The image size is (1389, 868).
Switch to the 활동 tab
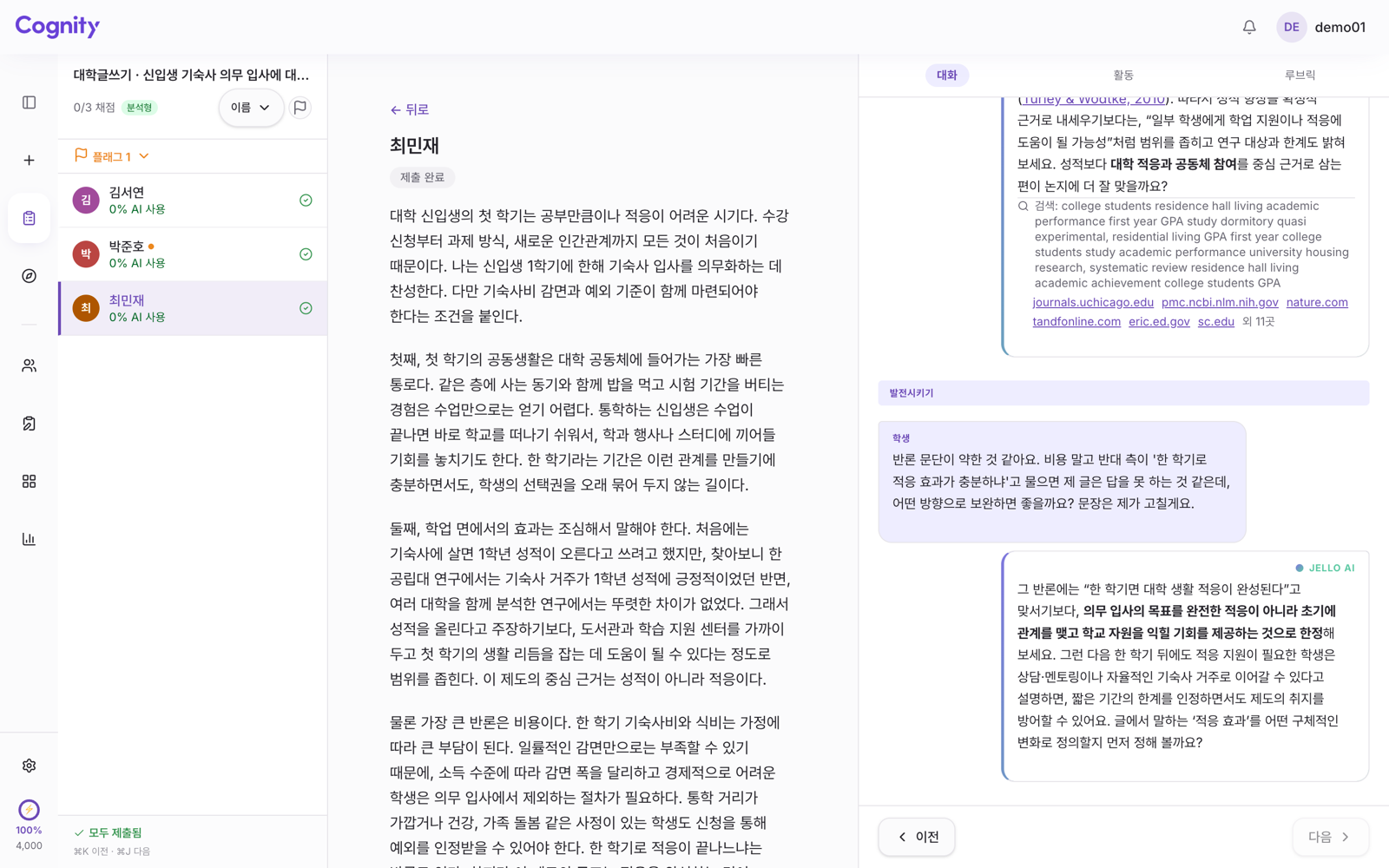[x=1123, y=76]
